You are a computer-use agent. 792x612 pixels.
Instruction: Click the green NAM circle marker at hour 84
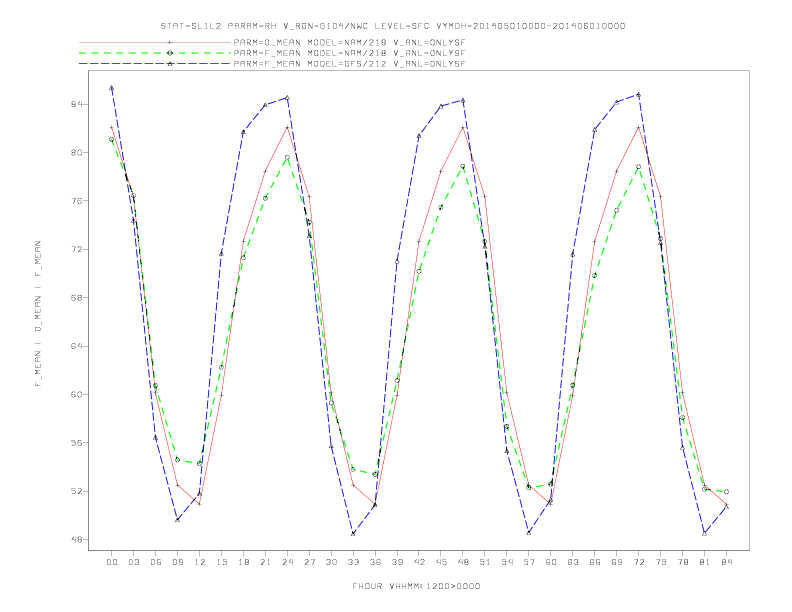click(x=726, y=491)
